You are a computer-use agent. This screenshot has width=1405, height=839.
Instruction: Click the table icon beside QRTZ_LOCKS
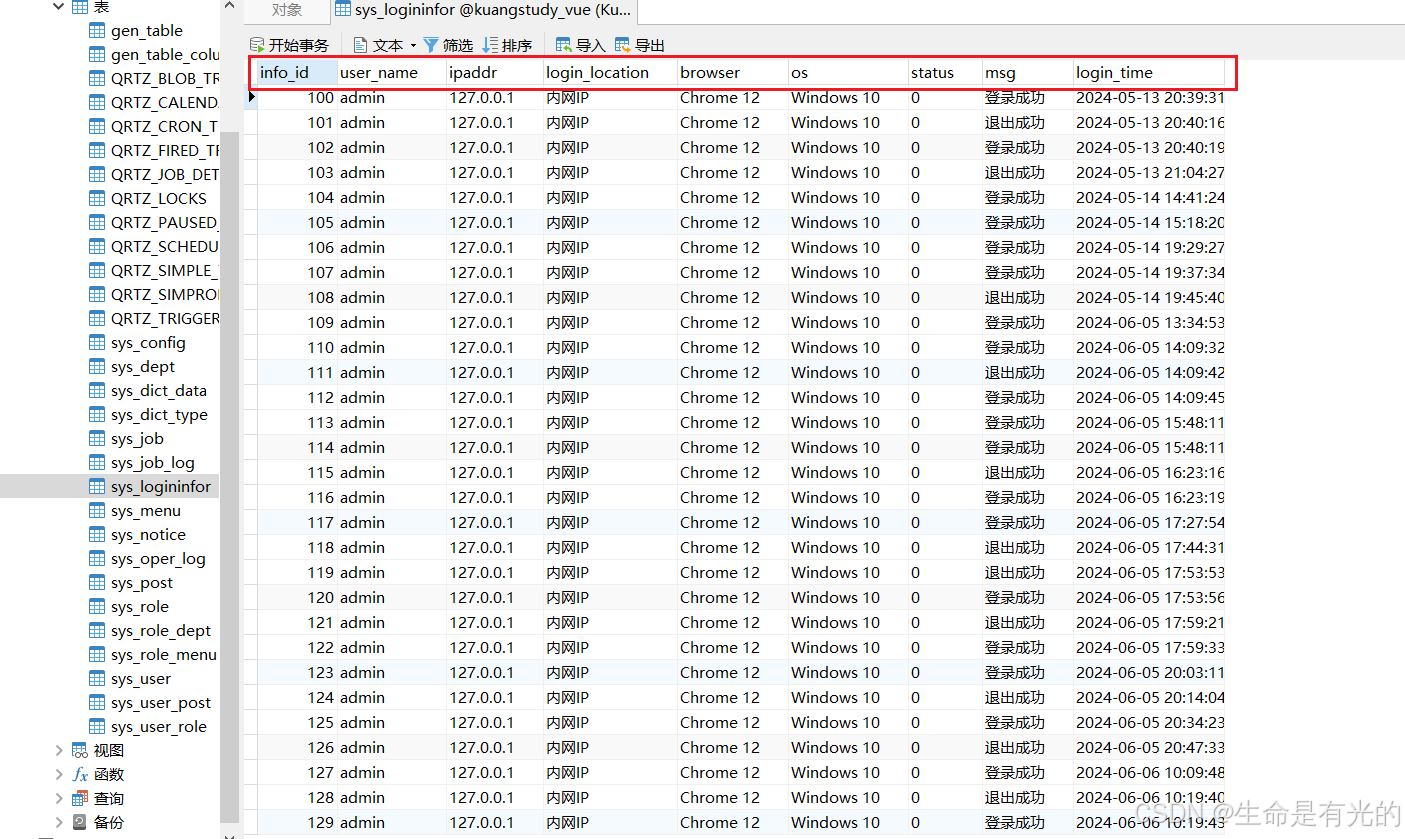tap(97, 199)
